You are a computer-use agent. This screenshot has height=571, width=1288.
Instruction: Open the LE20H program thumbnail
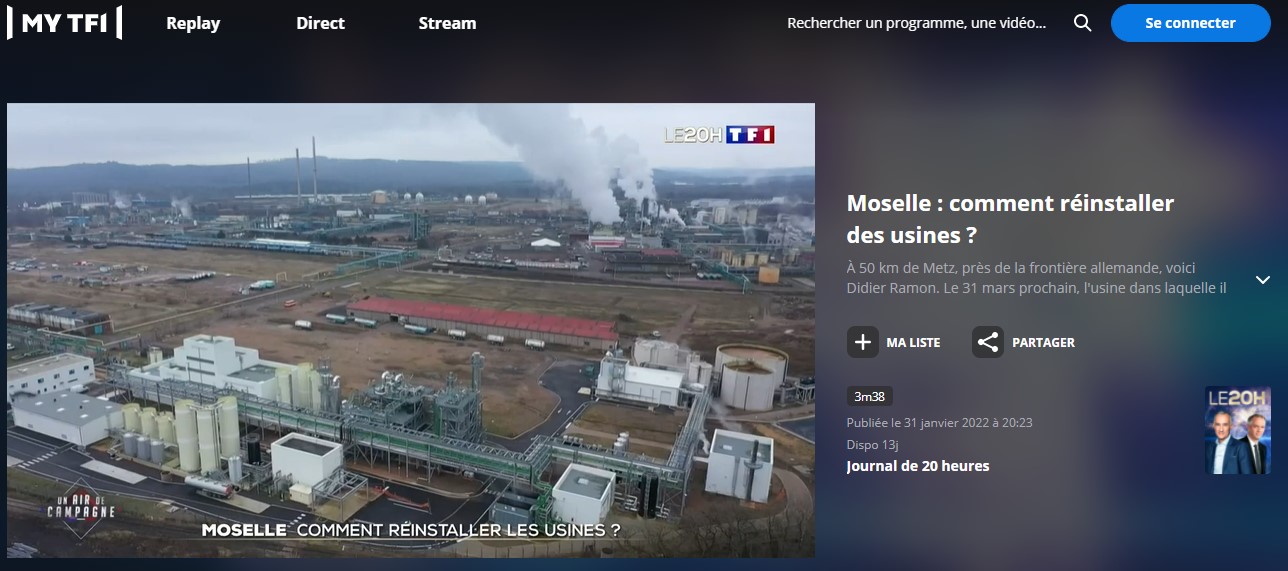(1238, 430)
